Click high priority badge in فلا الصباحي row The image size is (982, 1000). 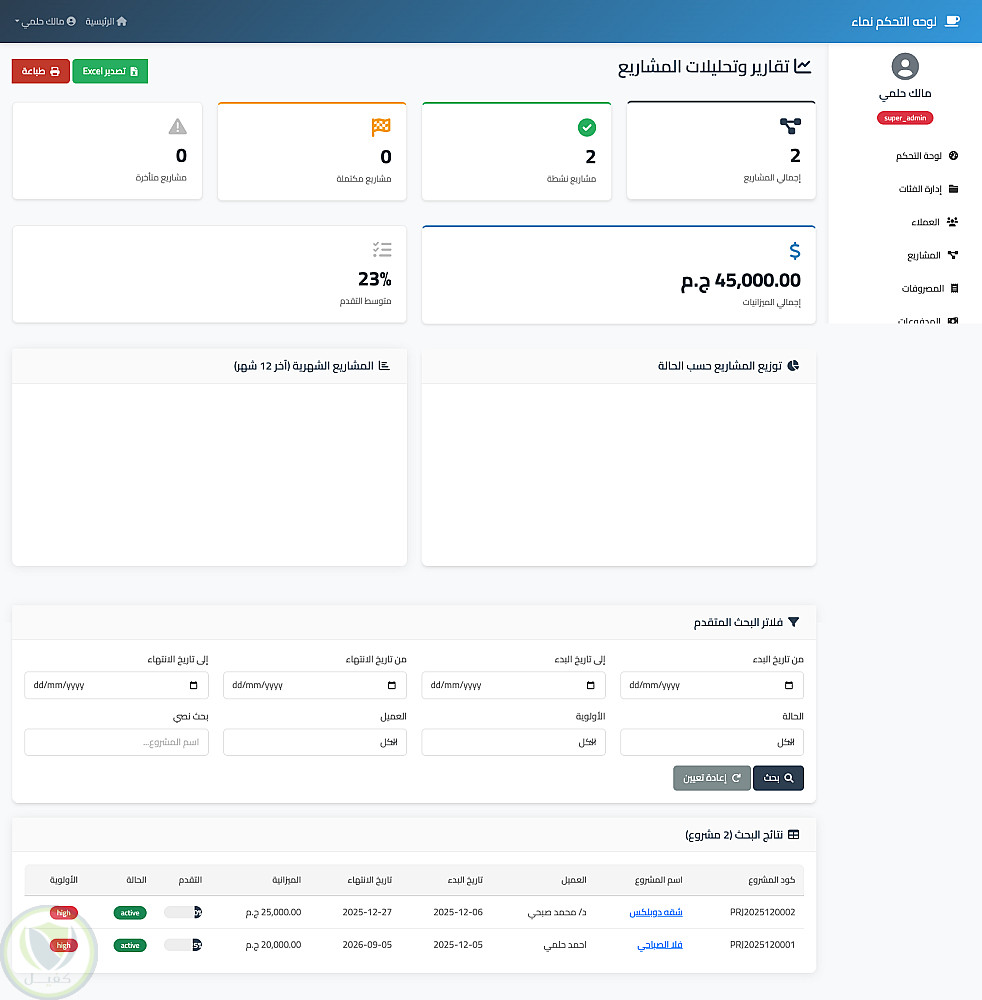tap(64, 945)
